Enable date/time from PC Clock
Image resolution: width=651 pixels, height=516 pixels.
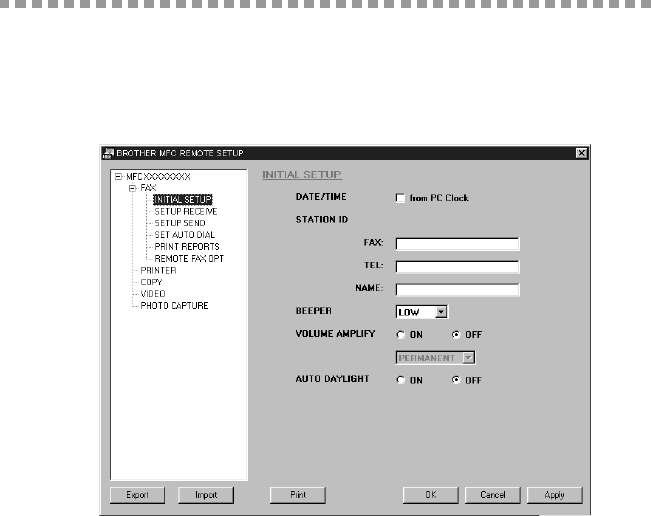point(400,198)
